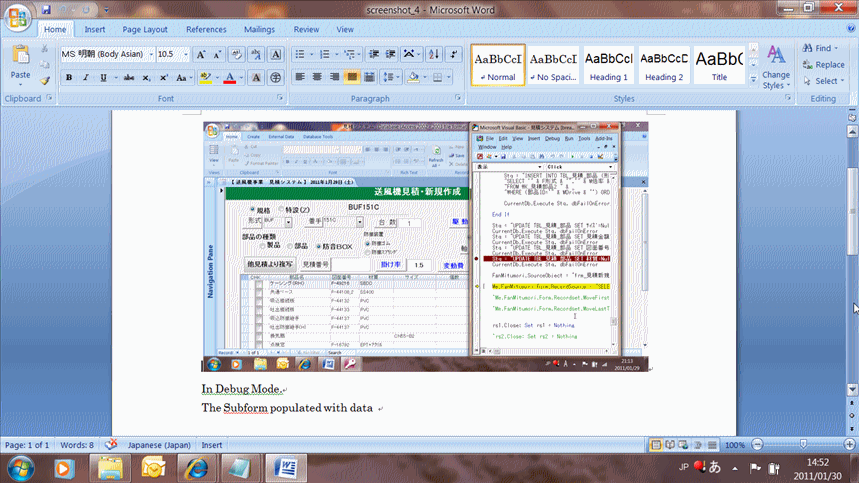Open the font name dropdown
The image size is (859, 483).
click(x=151, y=54)
